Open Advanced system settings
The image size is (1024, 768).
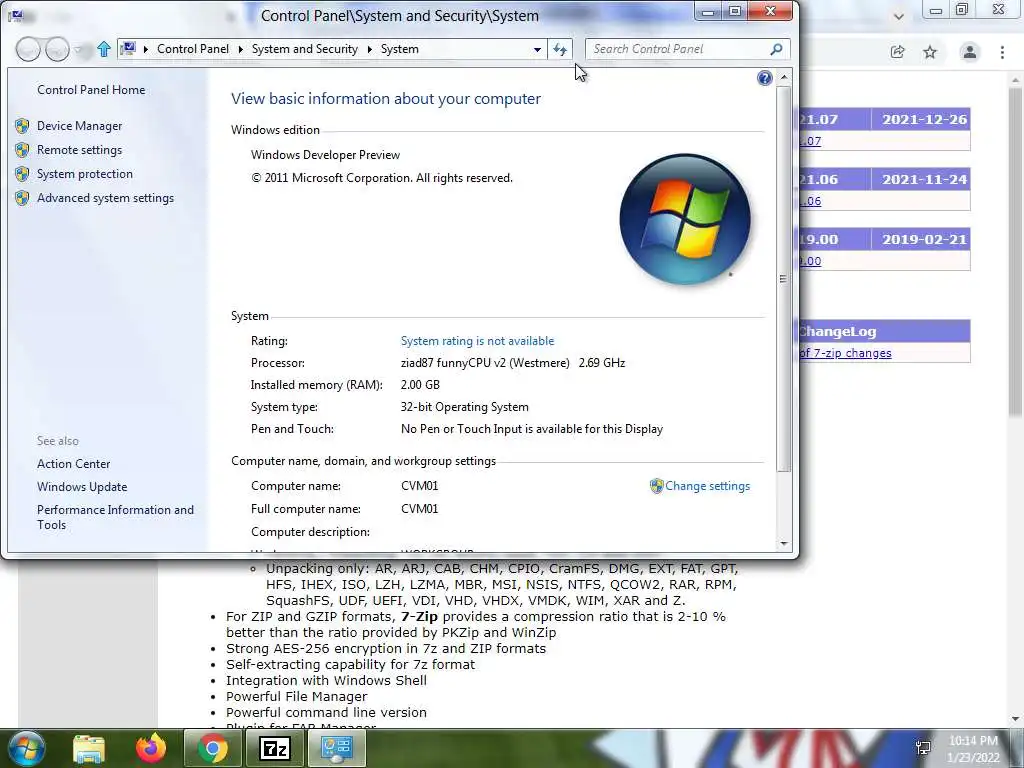105,198
